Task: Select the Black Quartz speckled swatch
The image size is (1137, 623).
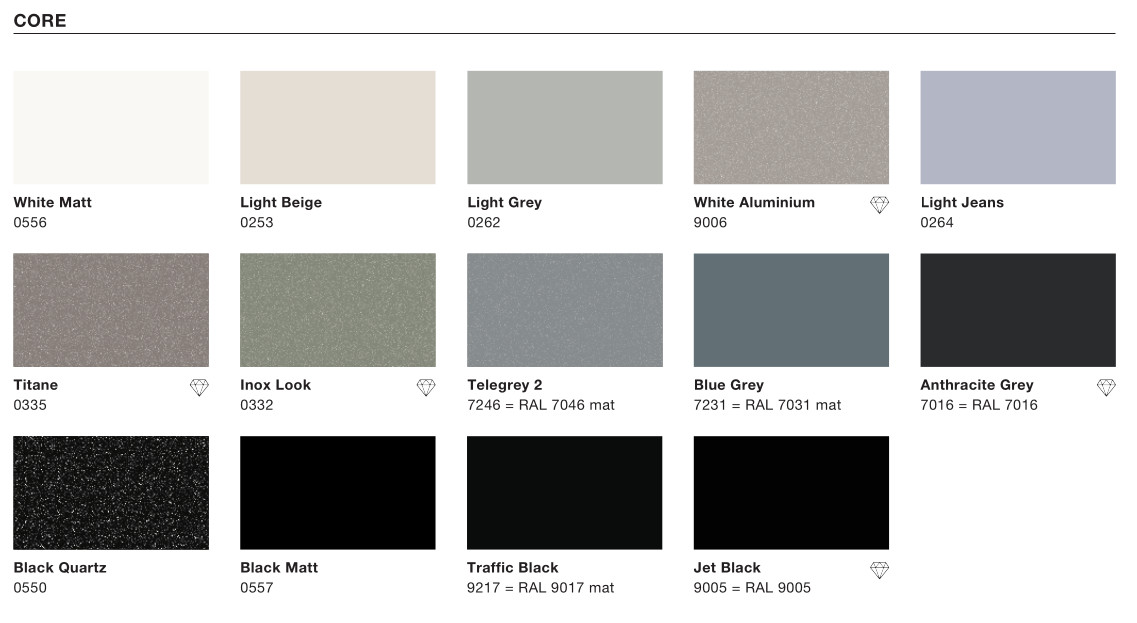Action: point(111,492)
